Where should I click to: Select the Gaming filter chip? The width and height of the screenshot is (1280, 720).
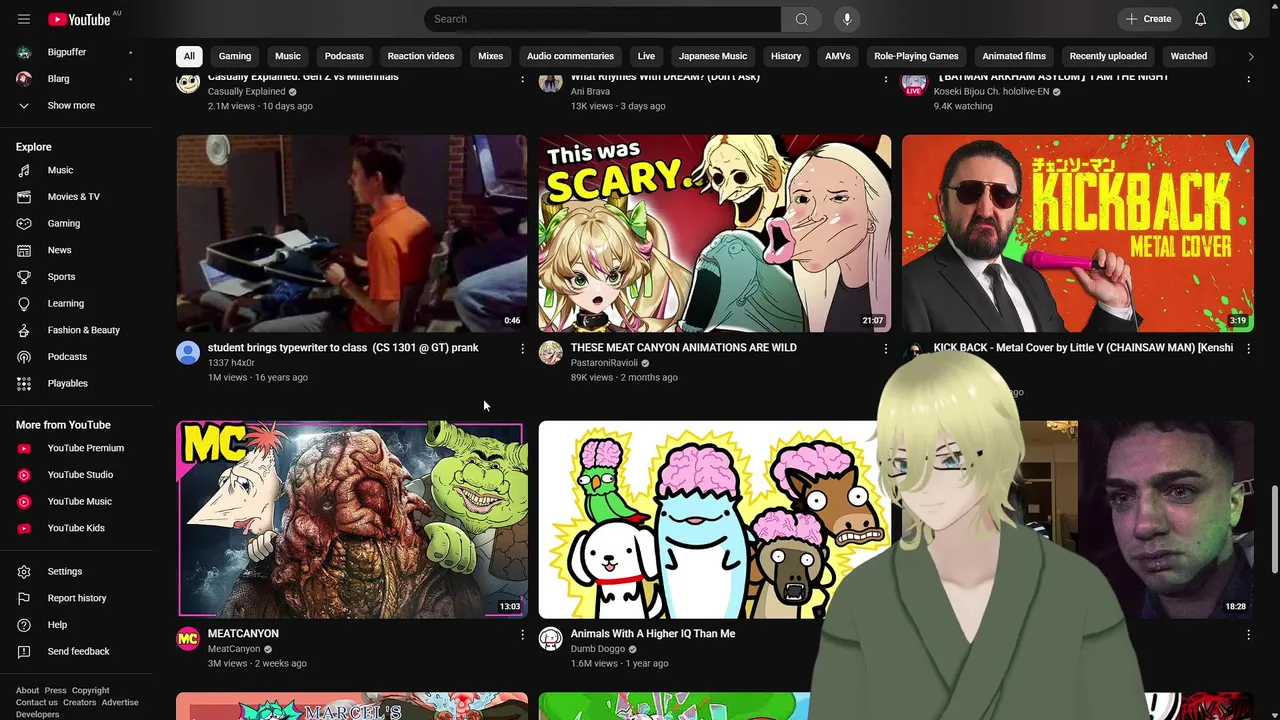[x=235, y=56]
